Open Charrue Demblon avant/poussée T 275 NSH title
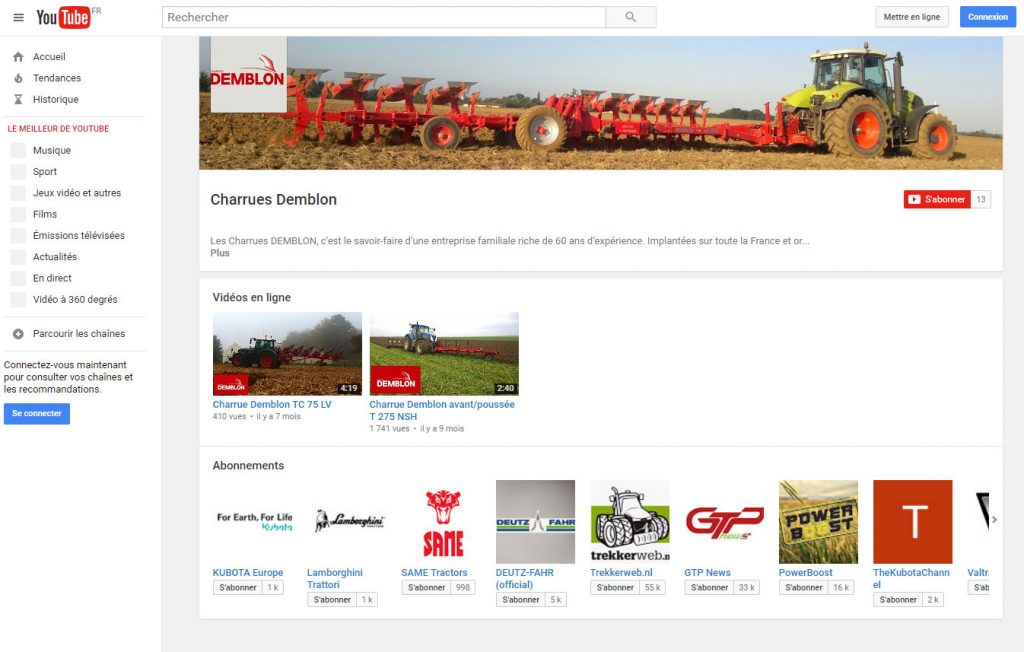 pyautogui.click(x=442, y=410)
